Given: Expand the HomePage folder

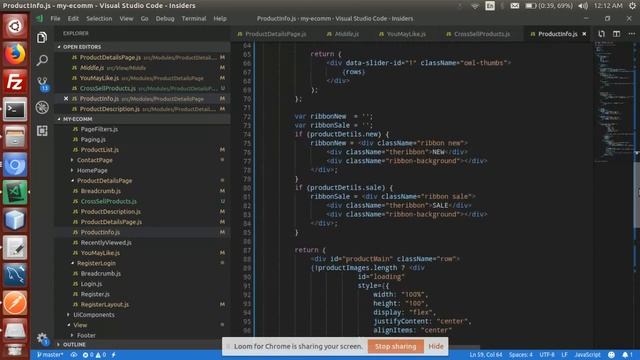Looking at the screenshot, I should (x=92, y=170).
